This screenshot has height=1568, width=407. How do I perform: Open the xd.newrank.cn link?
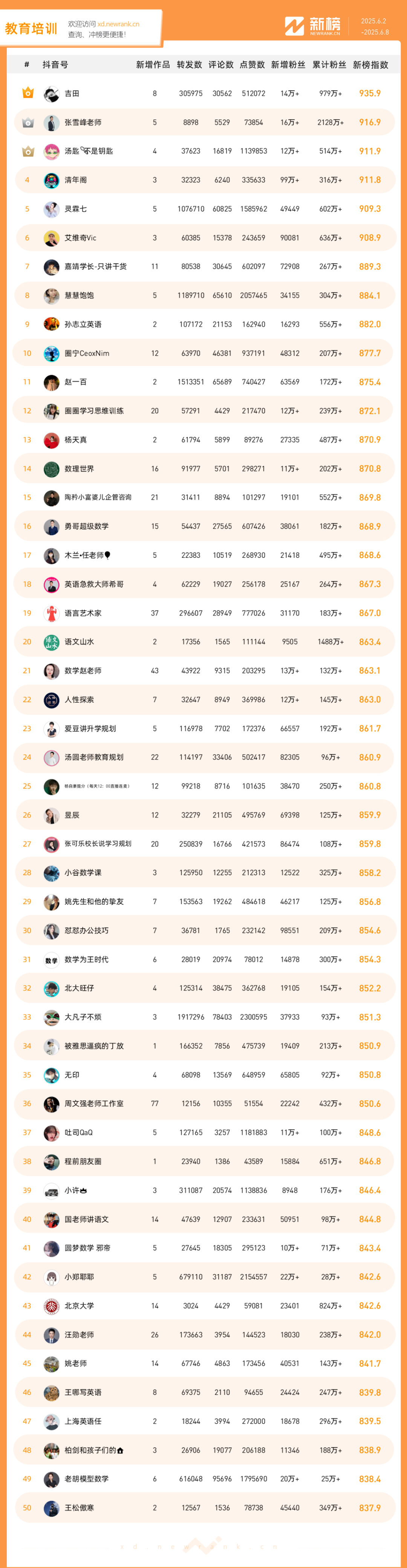pyautogui.click(x=118, y=24)
